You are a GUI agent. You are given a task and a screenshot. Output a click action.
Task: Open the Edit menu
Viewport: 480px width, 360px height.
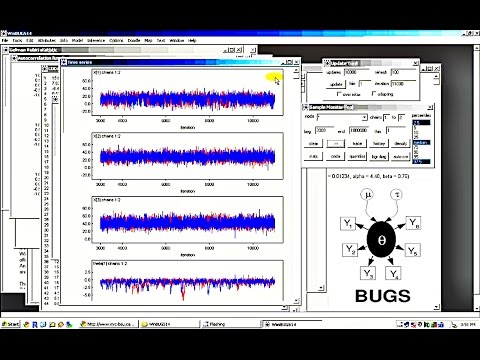[x=30, y=40]
